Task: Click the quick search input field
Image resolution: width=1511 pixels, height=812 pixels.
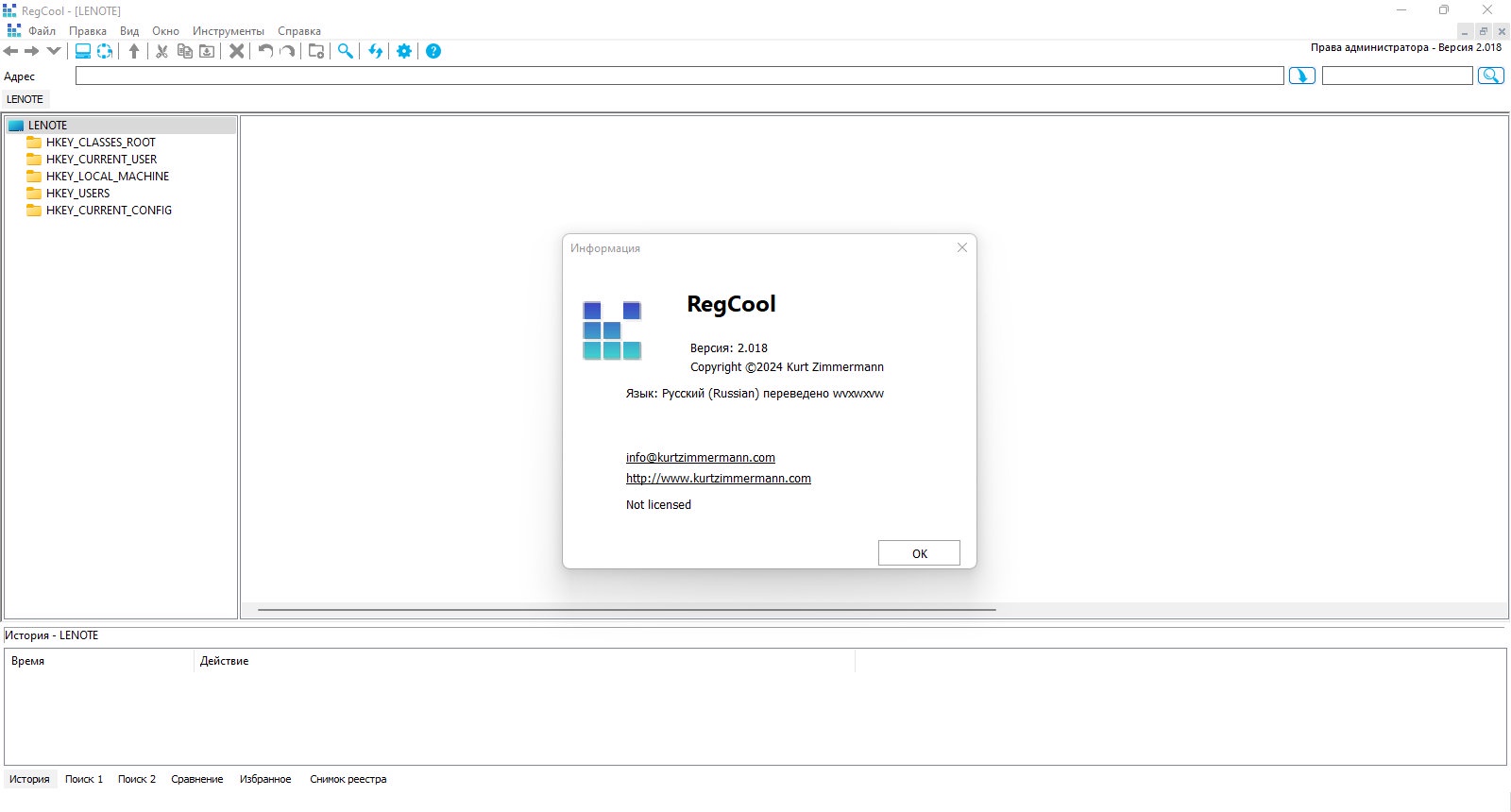Action: point(1398,76)
